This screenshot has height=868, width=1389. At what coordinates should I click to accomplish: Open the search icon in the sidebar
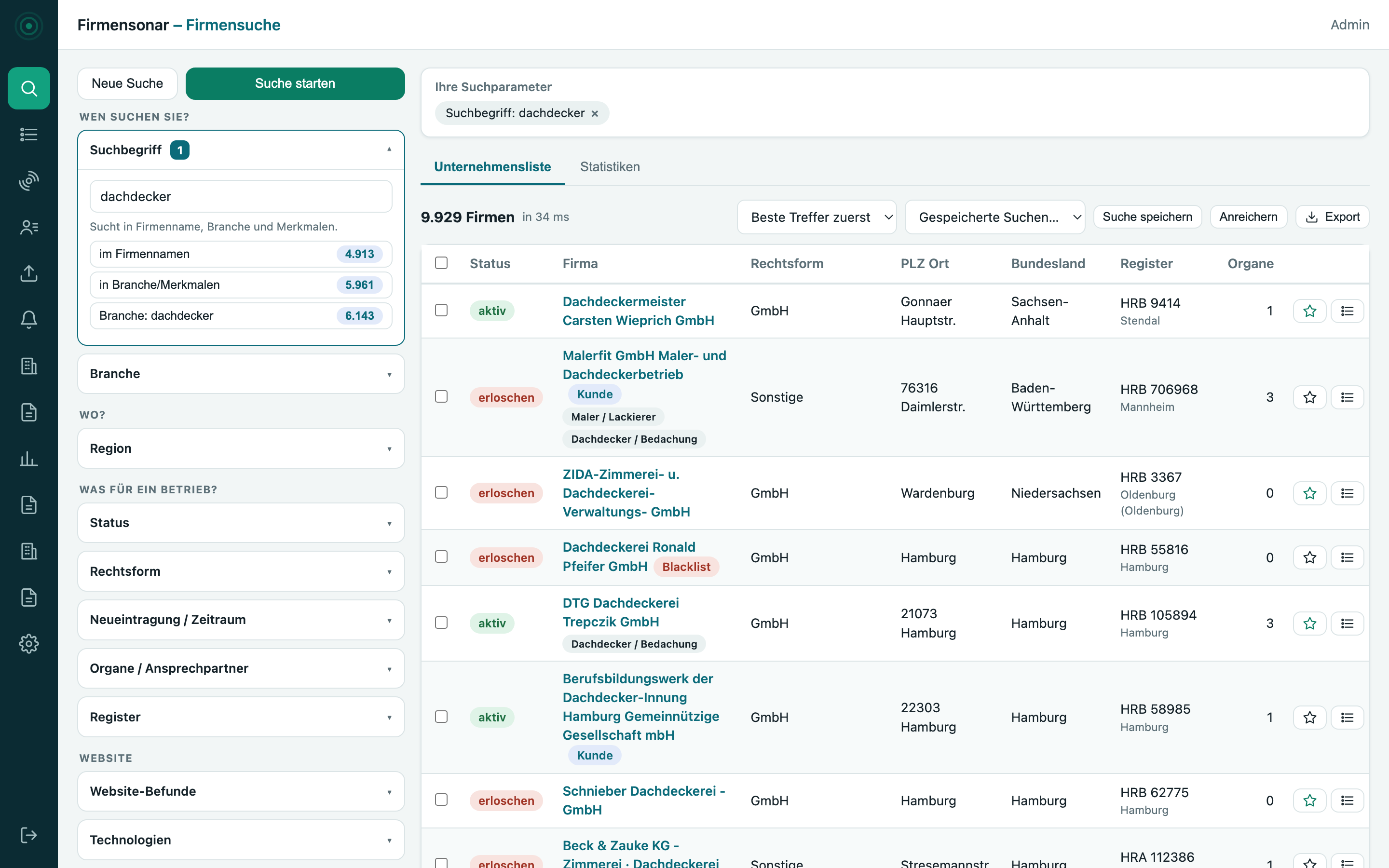click(29, 88)
